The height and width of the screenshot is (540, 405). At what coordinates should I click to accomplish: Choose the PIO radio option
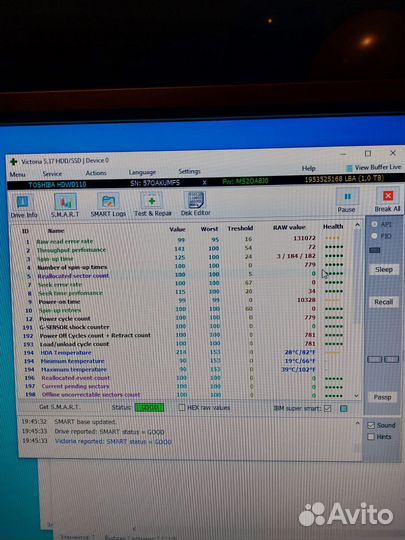tap(374, 236)
